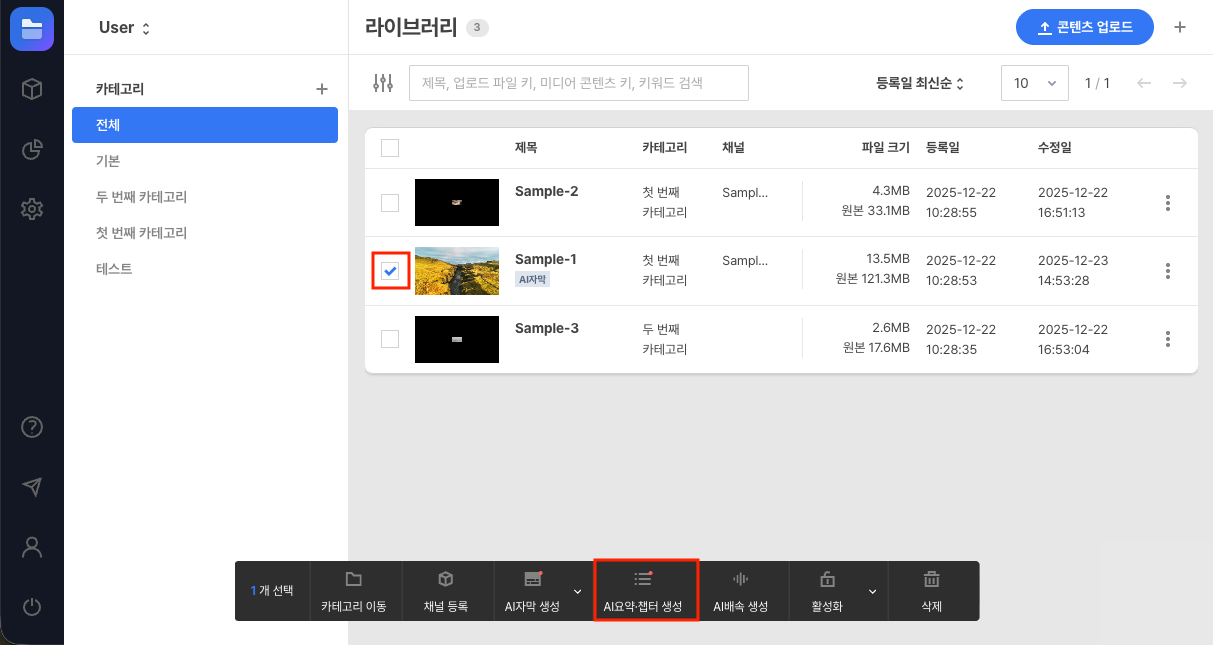Open the search filter sliders icon
Screen dimensions: 1213x645
click(x=383, y=83)
